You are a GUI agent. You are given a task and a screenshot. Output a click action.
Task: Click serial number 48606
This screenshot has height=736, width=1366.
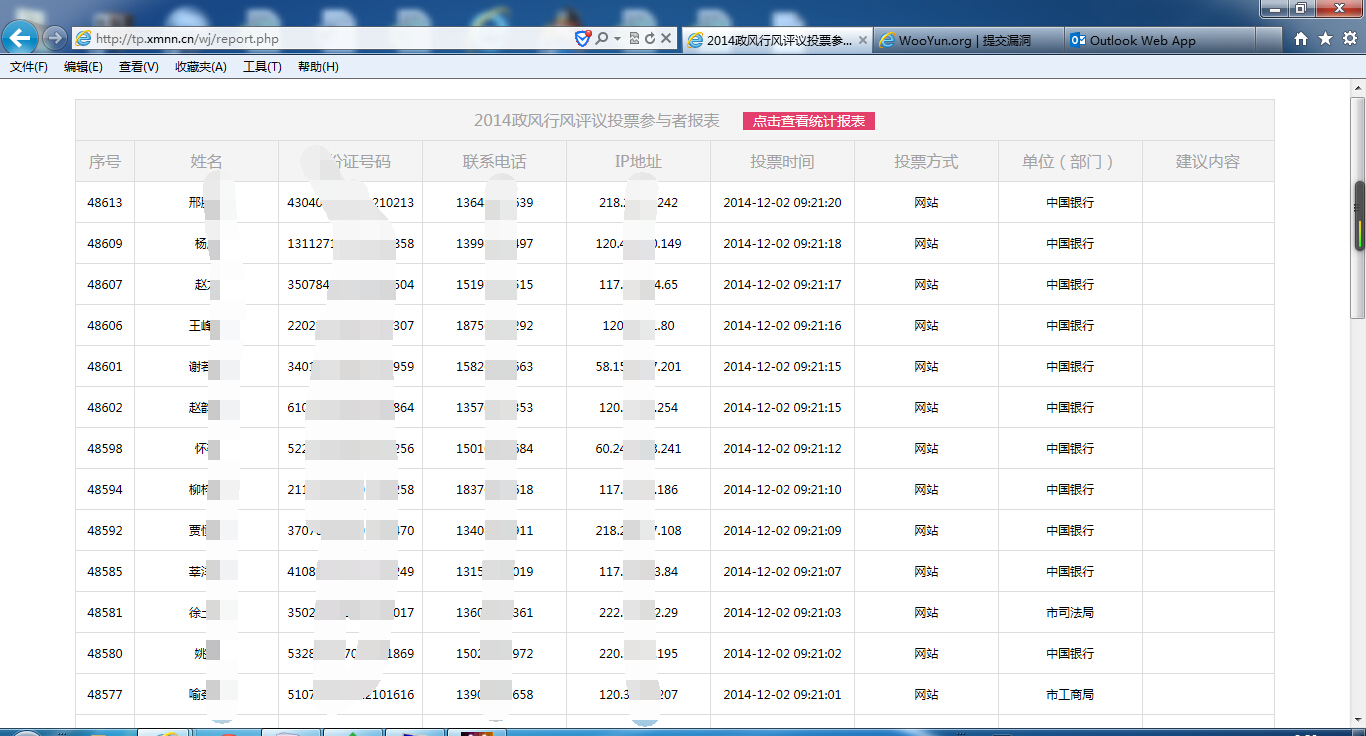point(105,325)
